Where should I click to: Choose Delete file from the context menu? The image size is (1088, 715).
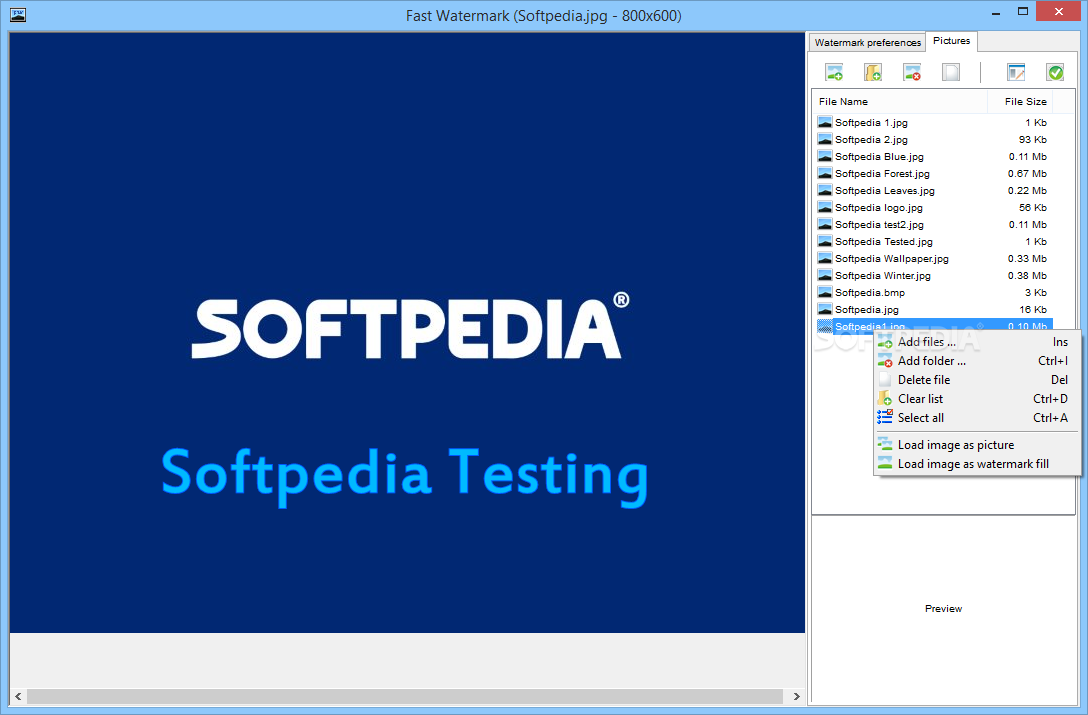pos(976,380)
